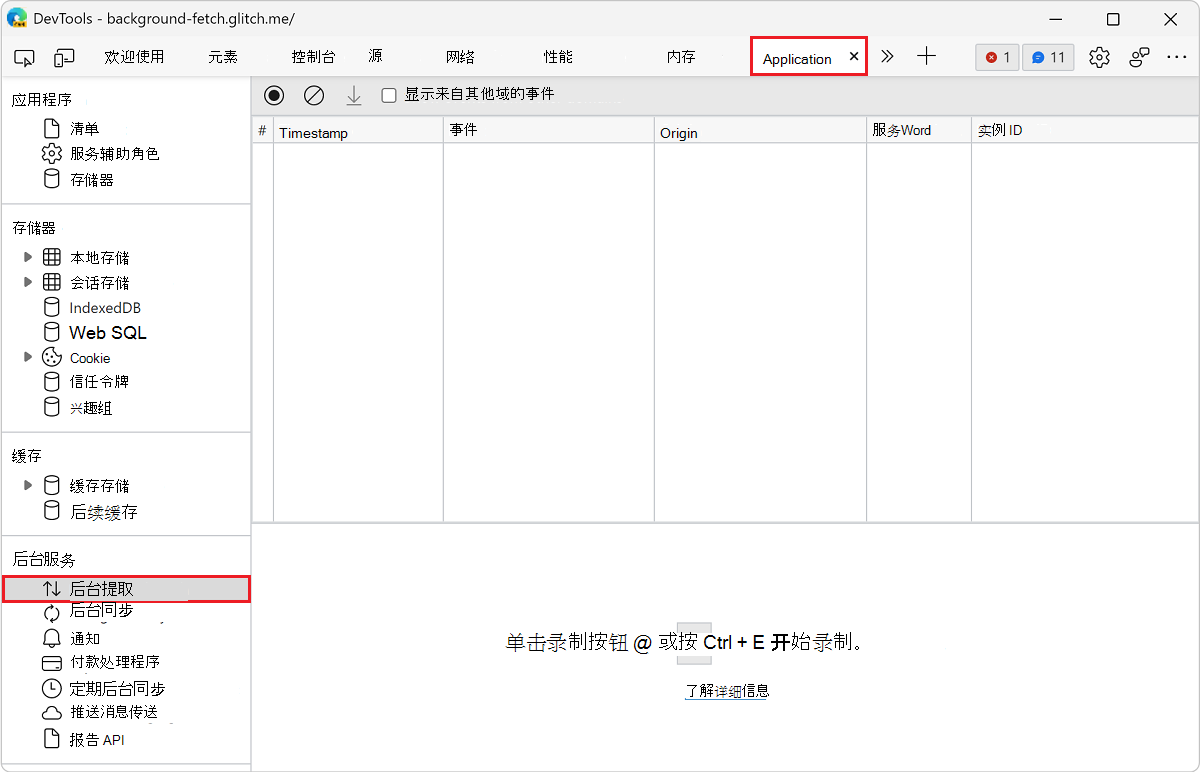Click the inspect element picker icon
Viewport: 1200px width, 772px height.
click(24, 58)
